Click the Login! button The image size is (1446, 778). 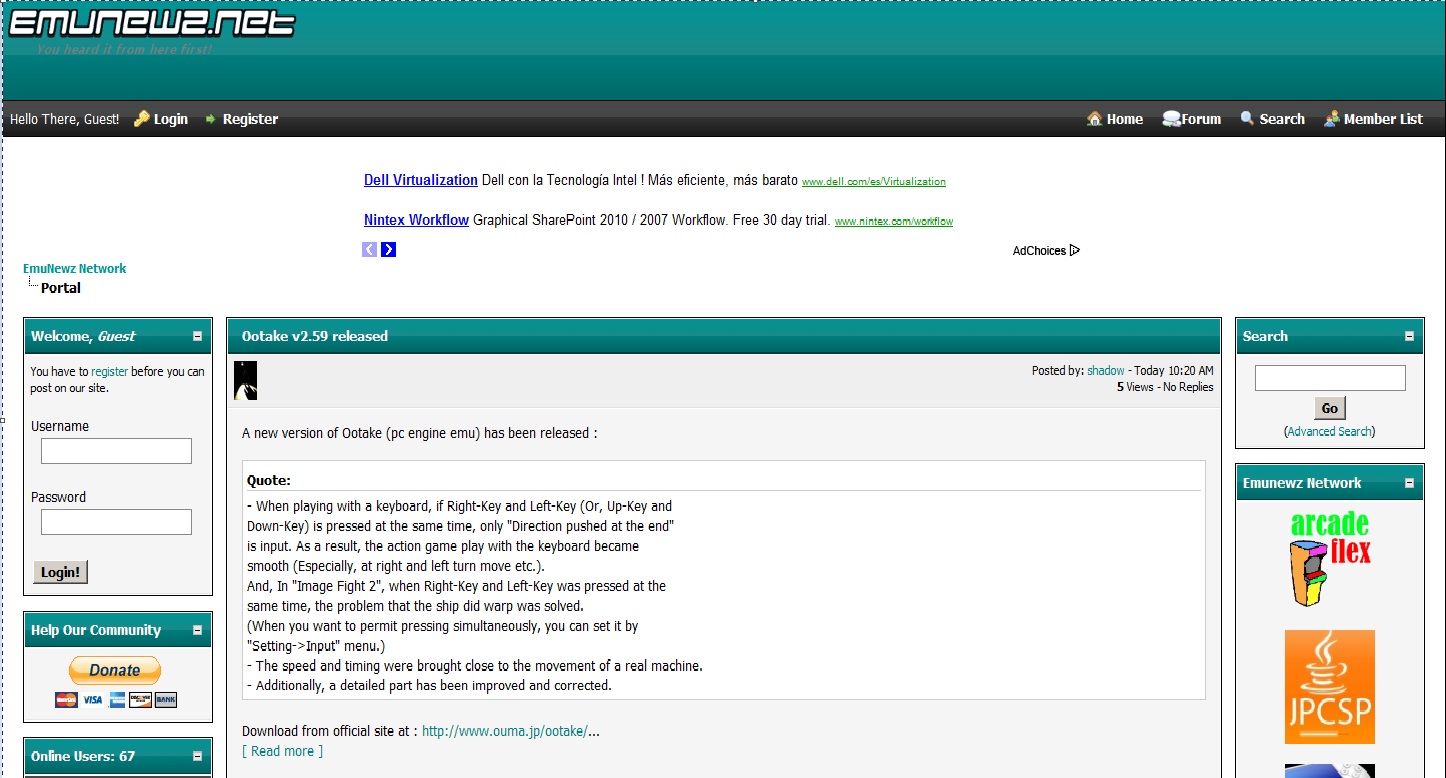[61, 572]
